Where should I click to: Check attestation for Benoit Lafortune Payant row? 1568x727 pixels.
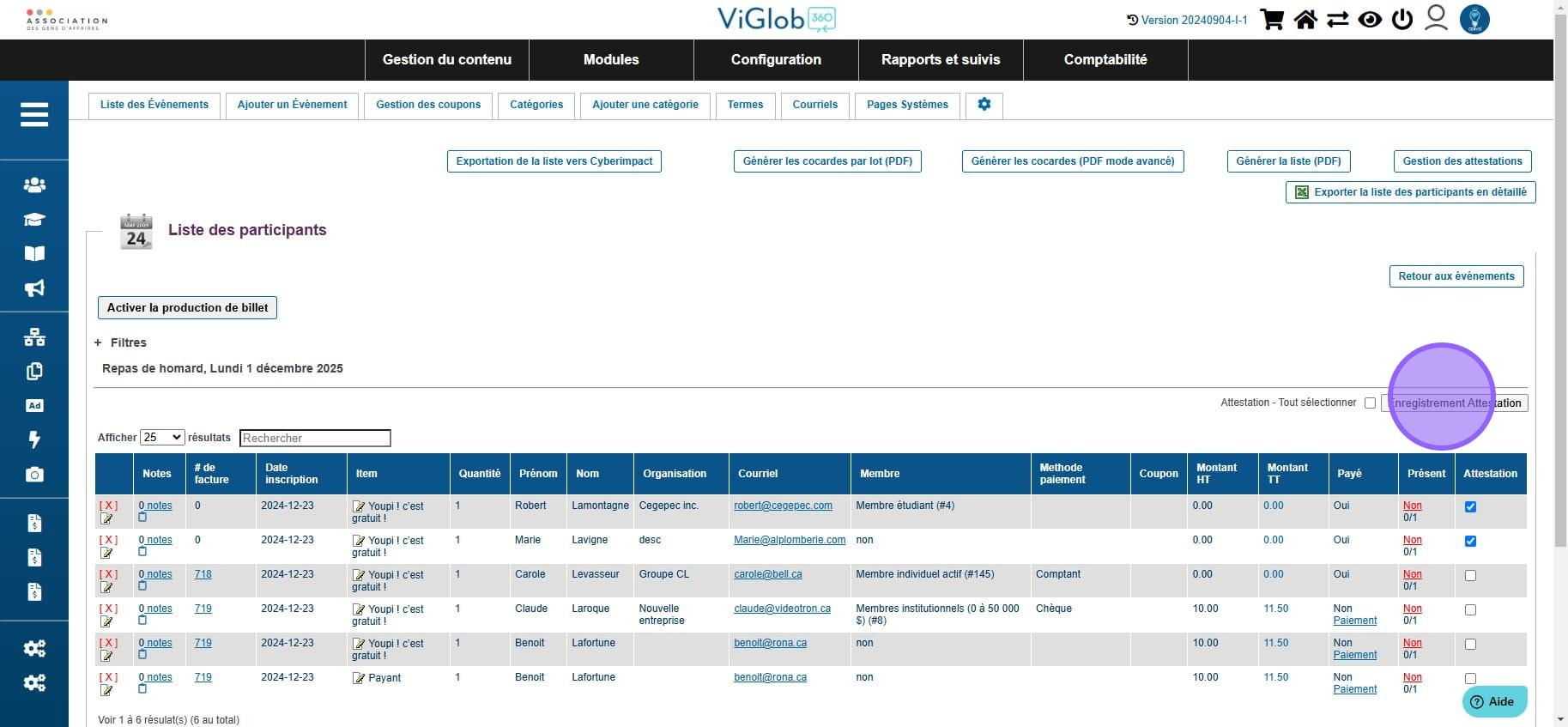point(1470,678)
